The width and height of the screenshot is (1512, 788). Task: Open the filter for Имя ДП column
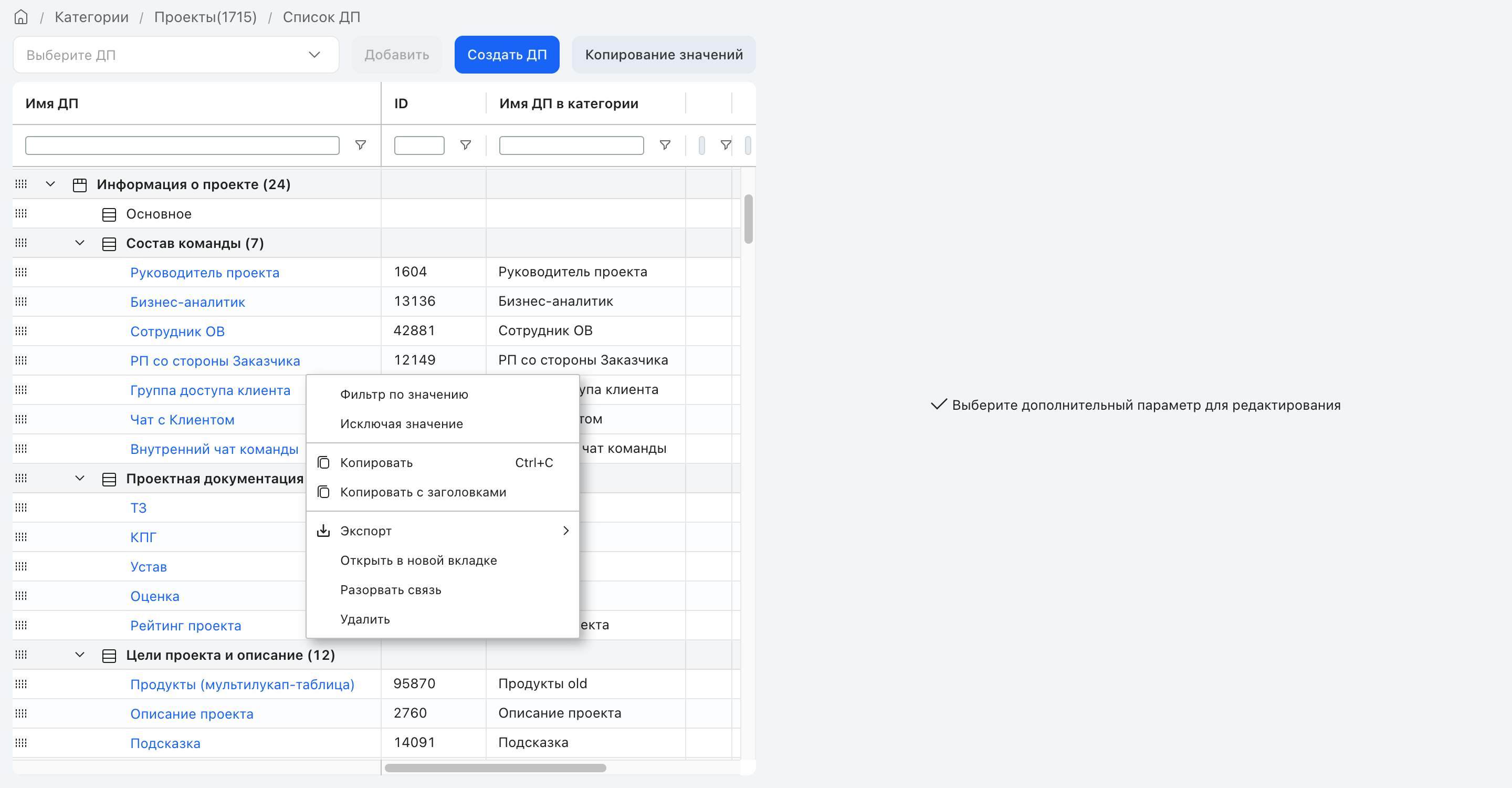(360, 145)
